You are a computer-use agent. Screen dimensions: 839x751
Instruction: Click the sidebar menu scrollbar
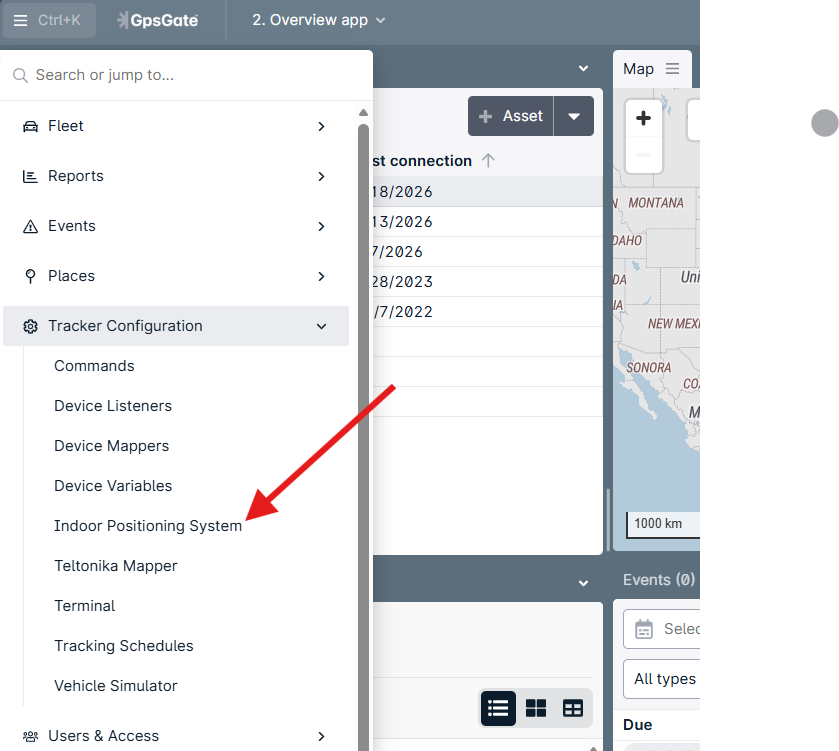363,438
